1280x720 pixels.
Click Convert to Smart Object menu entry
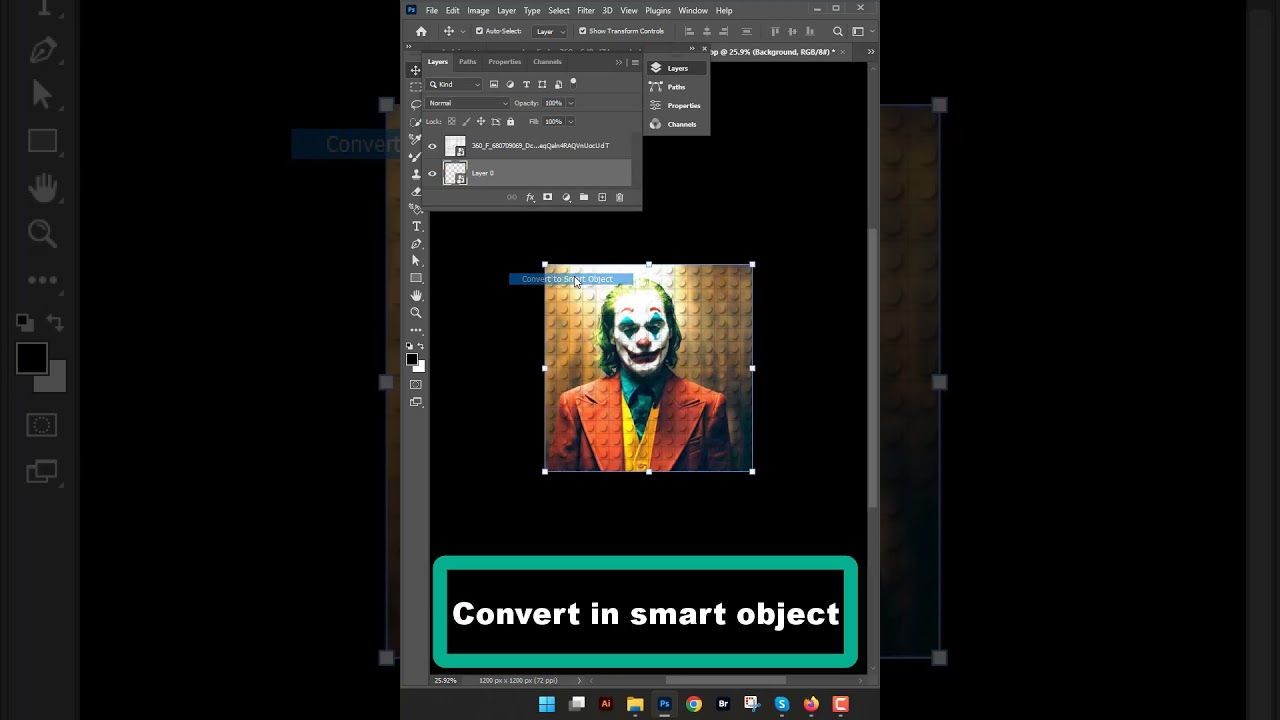(570, 279)
